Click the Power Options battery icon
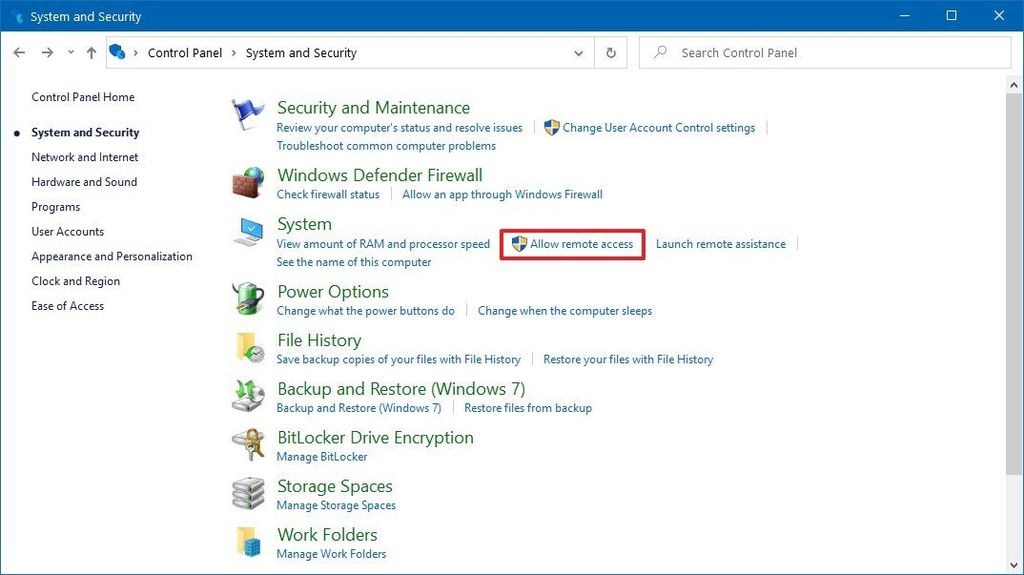 pyautogui.click(x=248, y=300)
